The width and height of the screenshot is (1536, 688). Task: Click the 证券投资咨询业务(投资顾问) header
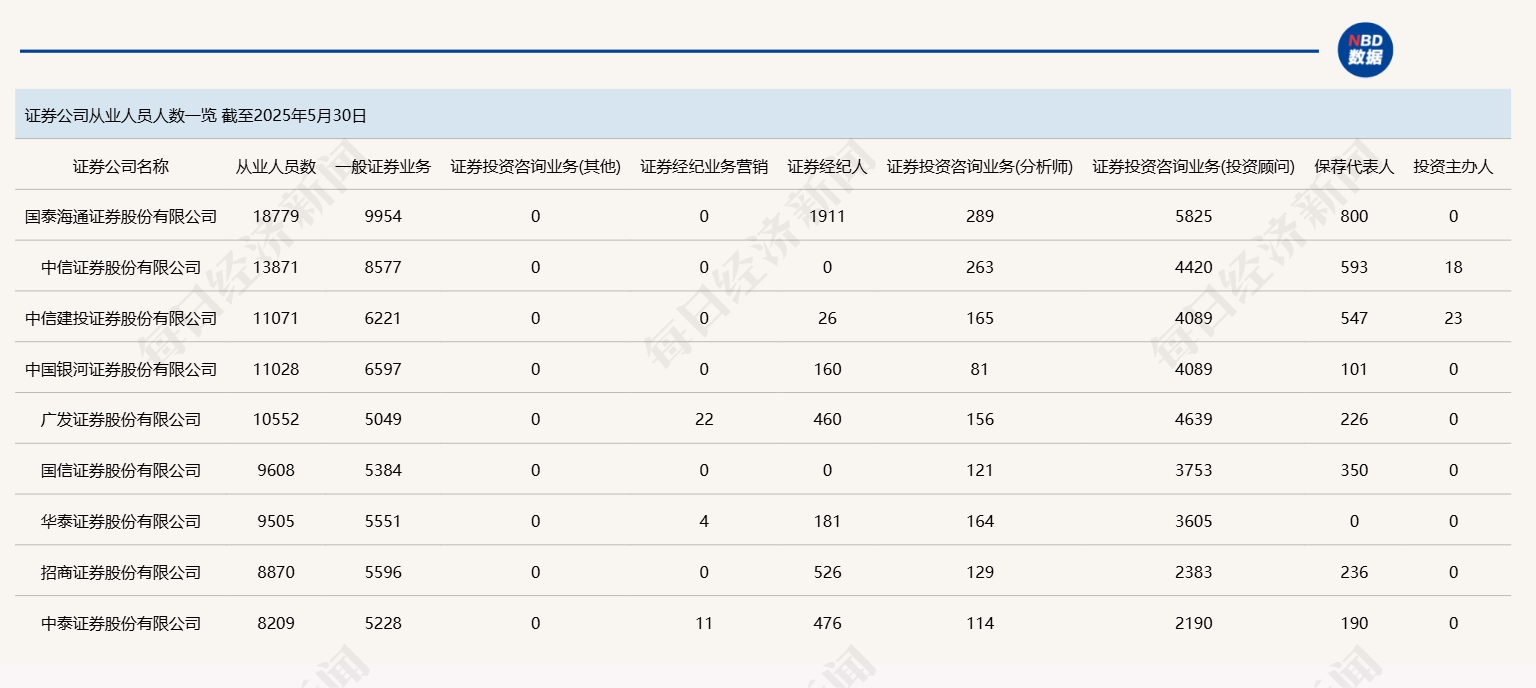(1194, 167)
